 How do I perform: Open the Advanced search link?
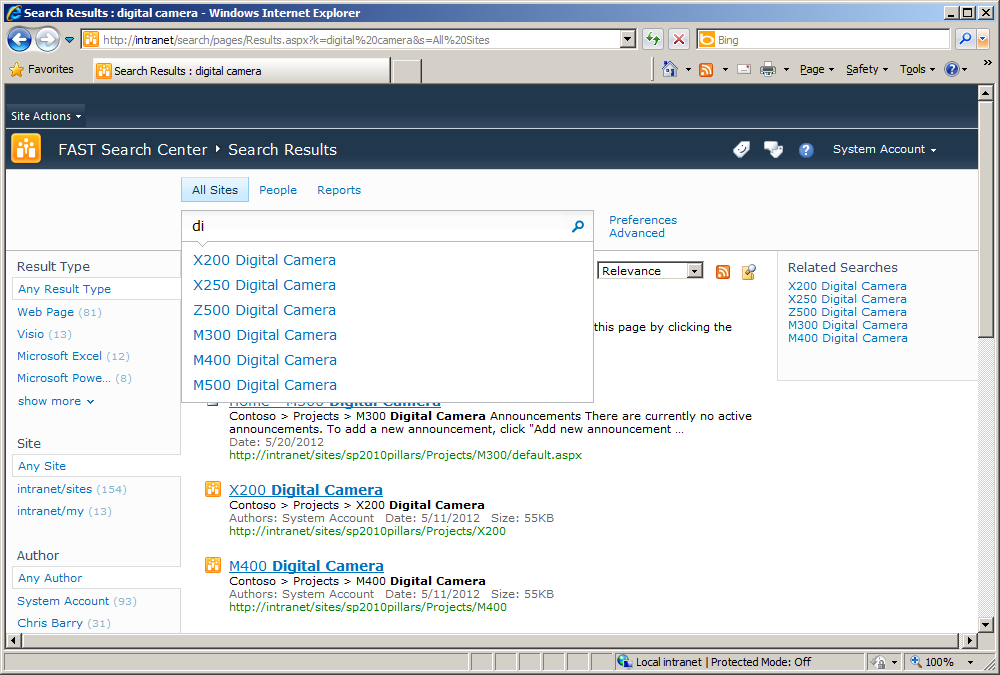[x=636, y=233]
